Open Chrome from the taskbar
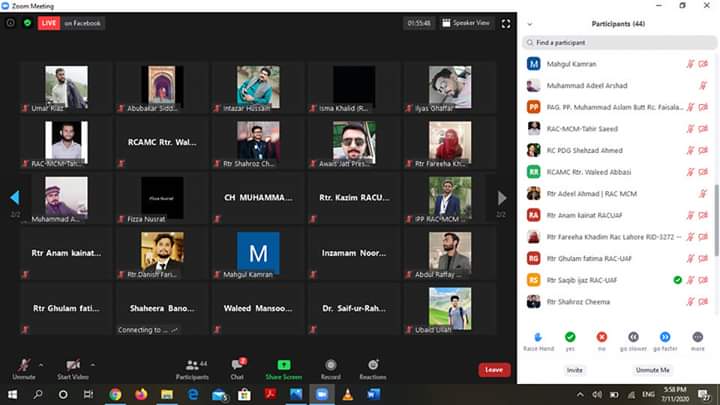720x405 pixels. pyautogui.click(x=115, y=394)
